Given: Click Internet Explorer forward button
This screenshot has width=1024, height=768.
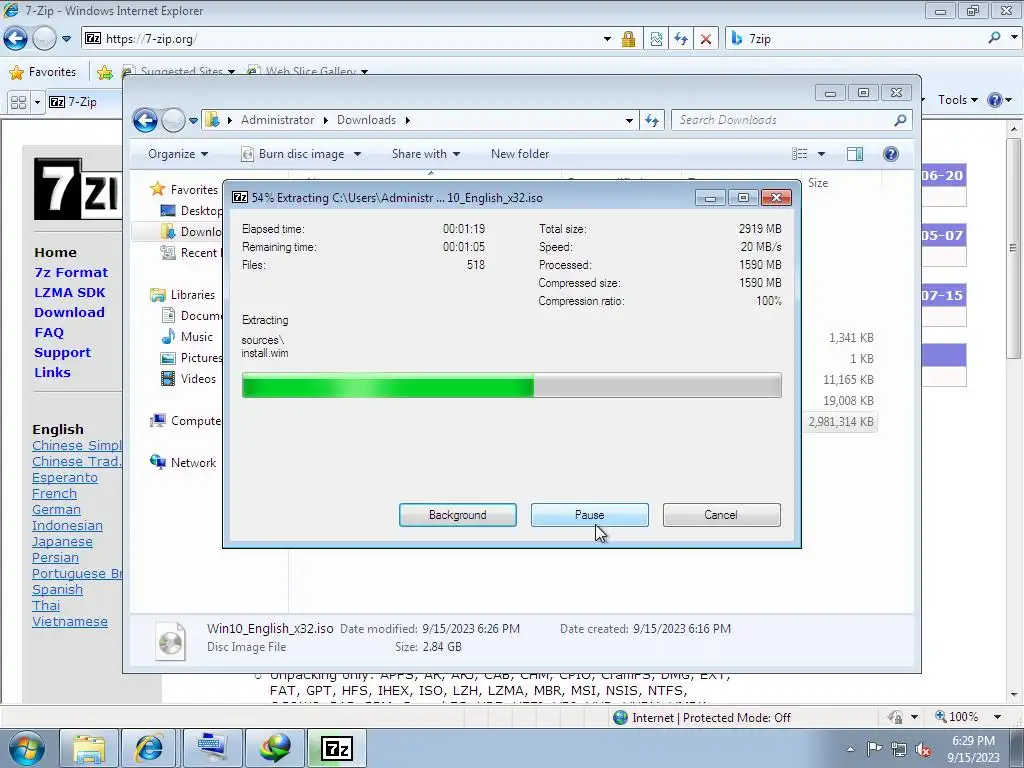Looking at the screenshot, I should [x=44, y=39].
